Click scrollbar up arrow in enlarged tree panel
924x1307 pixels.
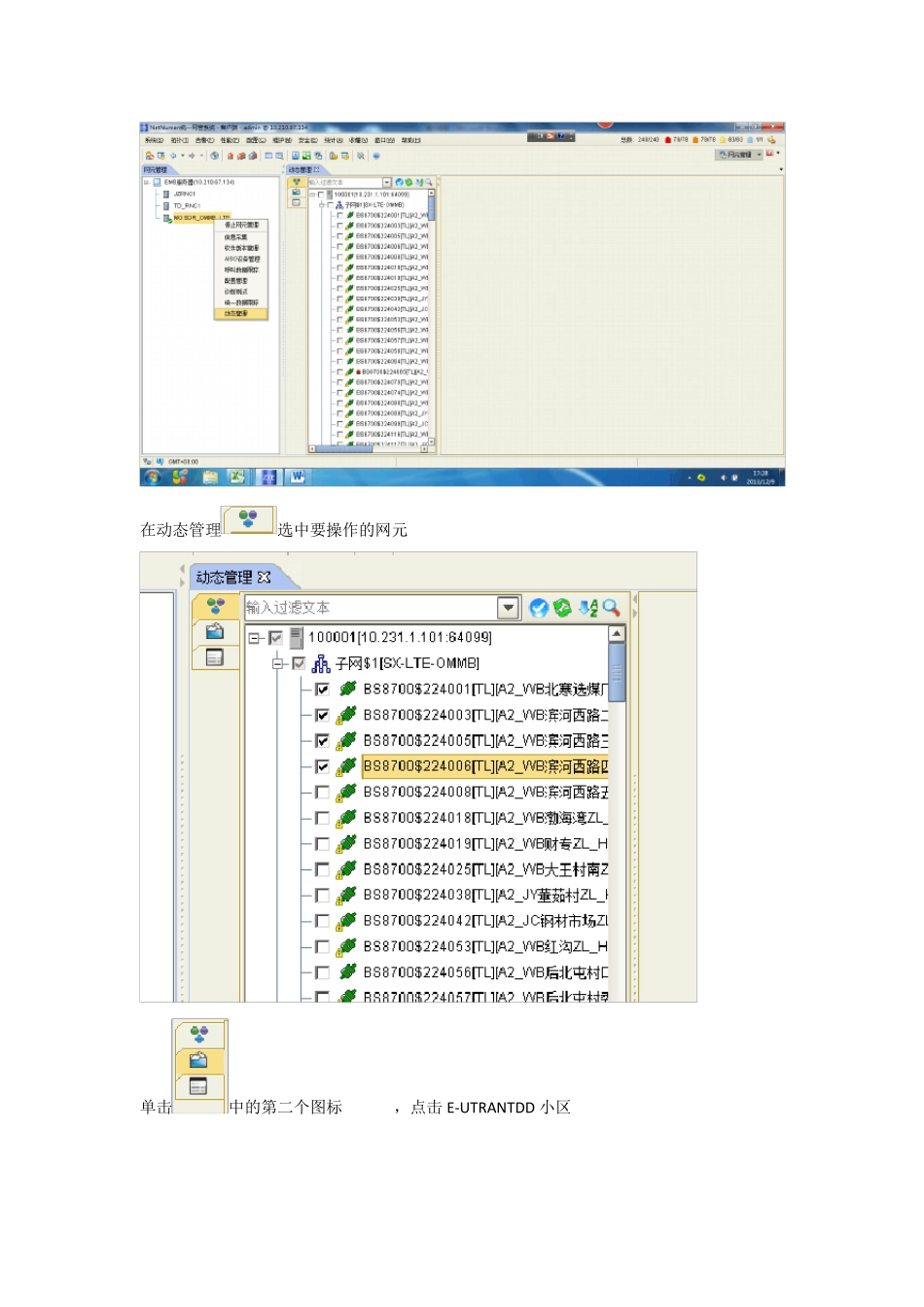coord(617,634)
